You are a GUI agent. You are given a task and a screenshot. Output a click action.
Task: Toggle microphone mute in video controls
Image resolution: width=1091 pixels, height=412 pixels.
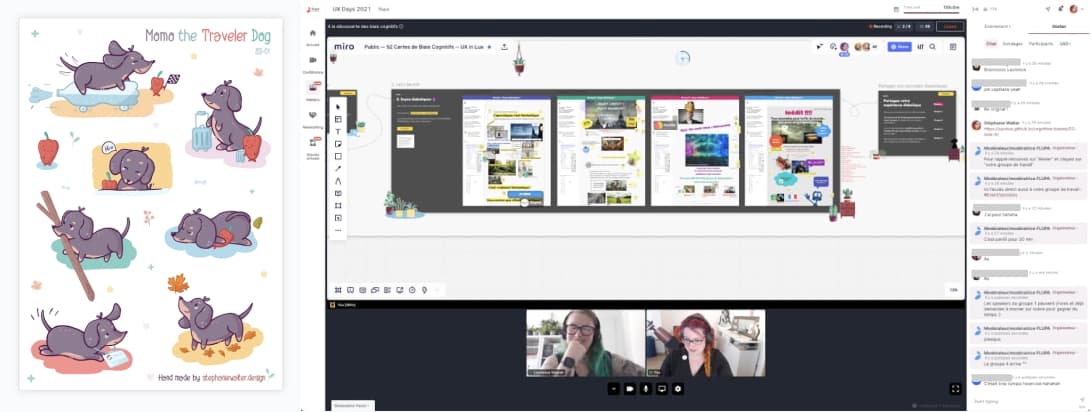tap(646, 389)
